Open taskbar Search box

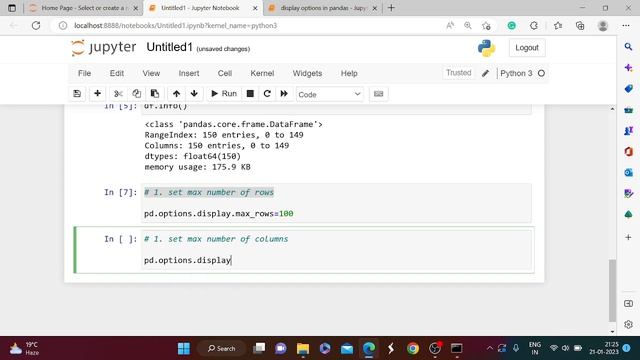click(x=222, y=348)
